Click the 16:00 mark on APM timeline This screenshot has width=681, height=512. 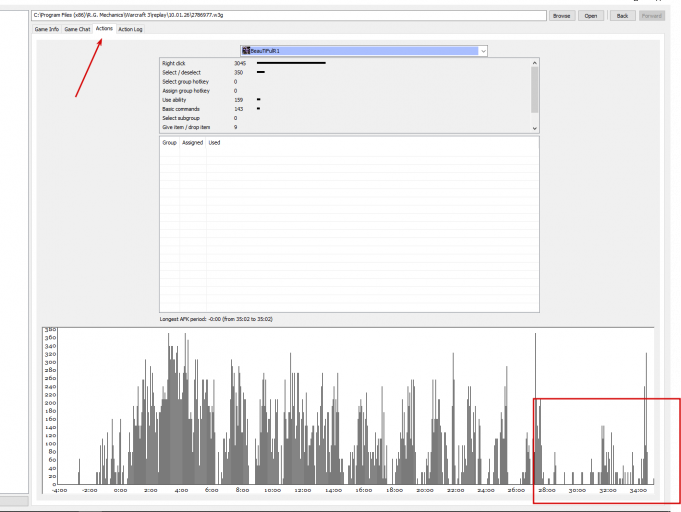click(x=364, y=490)
